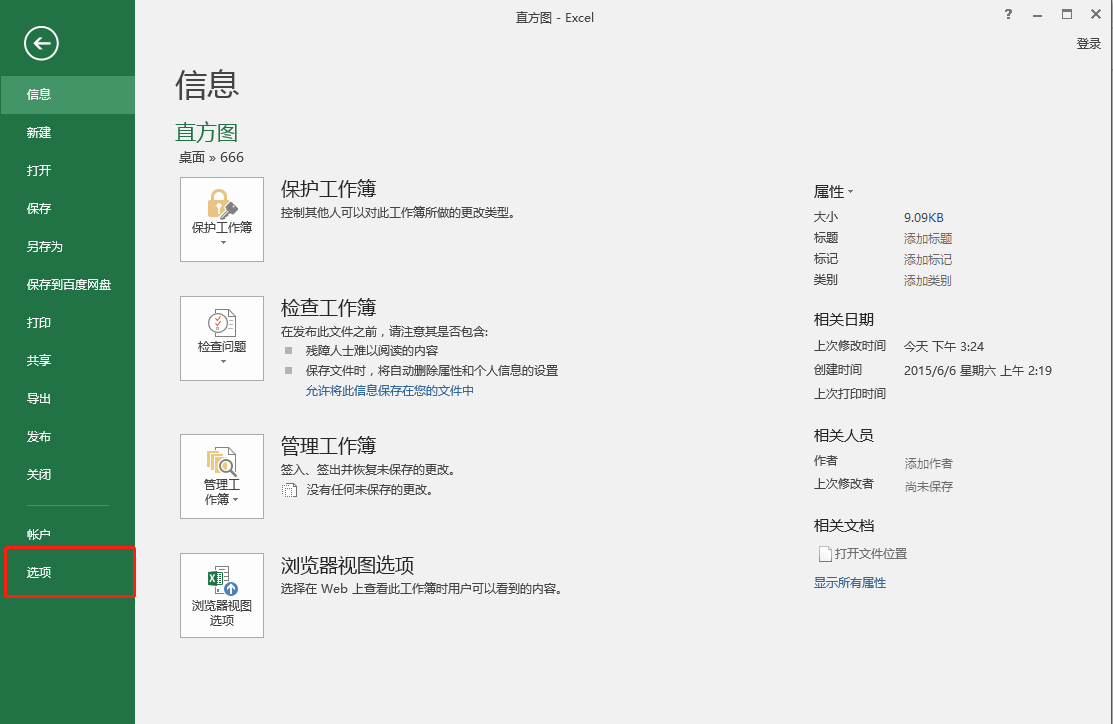The image size is (1113, 724).
Task: Click the 尚未保存 last modifier value
Action: coord(928,486)
